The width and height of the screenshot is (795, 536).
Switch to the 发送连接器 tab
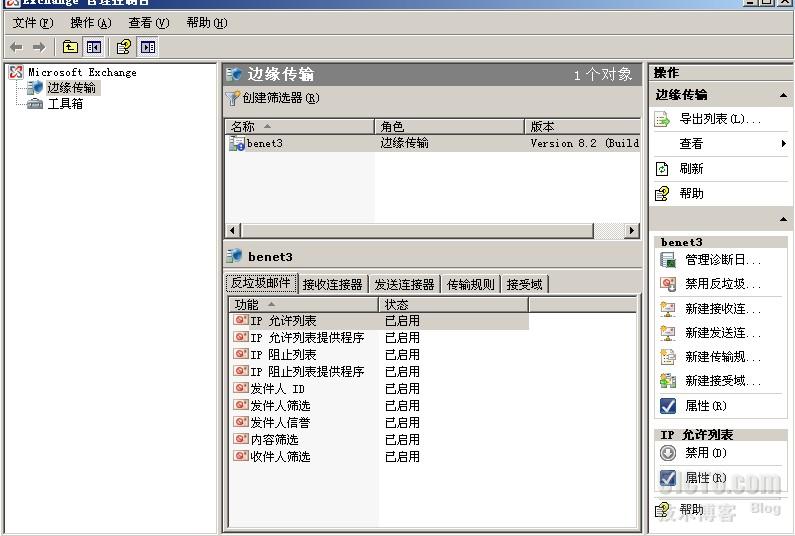click(405, 284)
